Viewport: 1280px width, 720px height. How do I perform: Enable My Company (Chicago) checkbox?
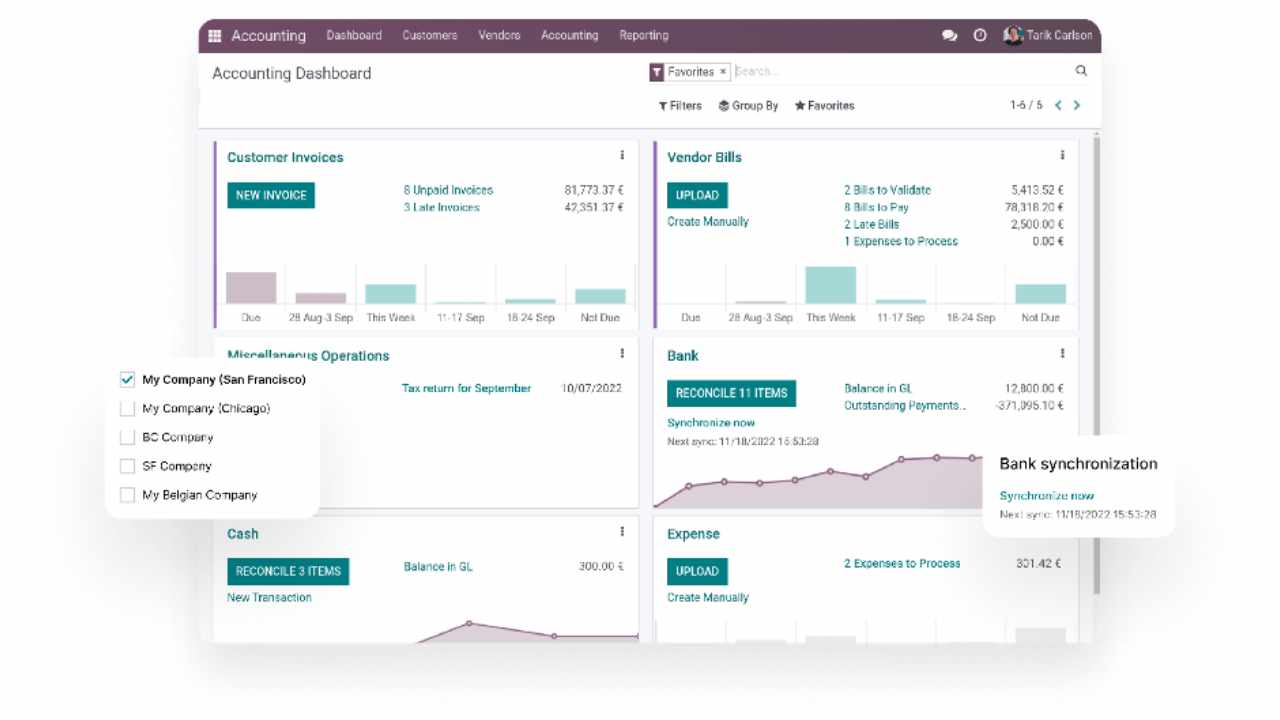click(127, 409)
